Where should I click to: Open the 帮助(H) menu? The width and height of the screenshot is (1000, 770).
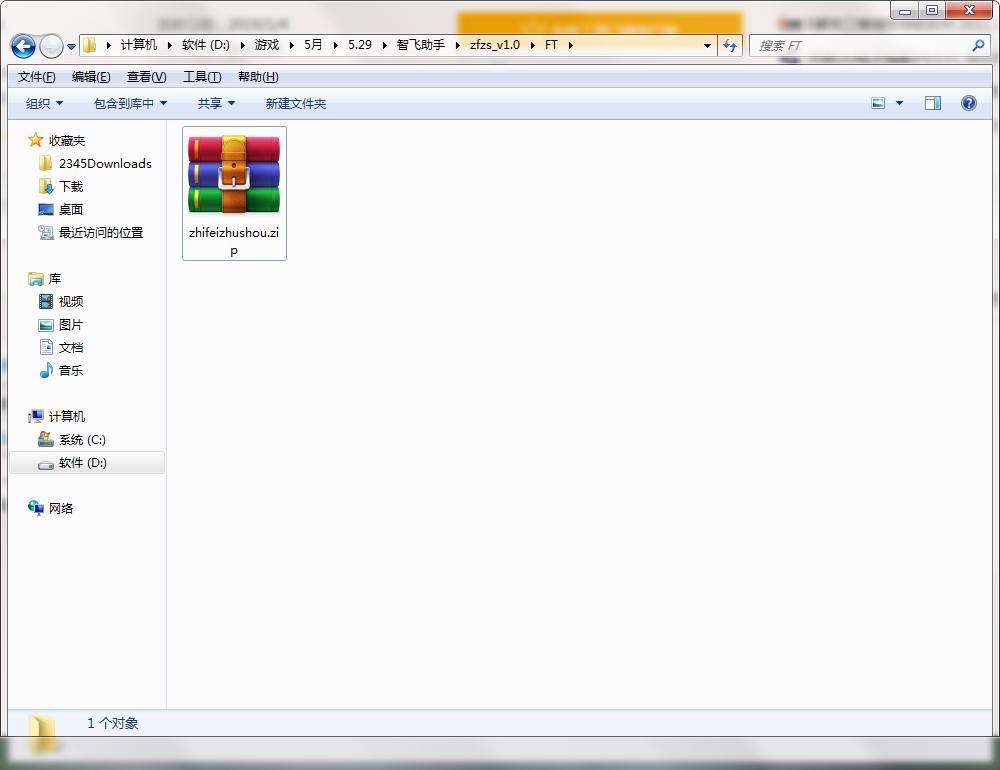[x=258, y=77]
